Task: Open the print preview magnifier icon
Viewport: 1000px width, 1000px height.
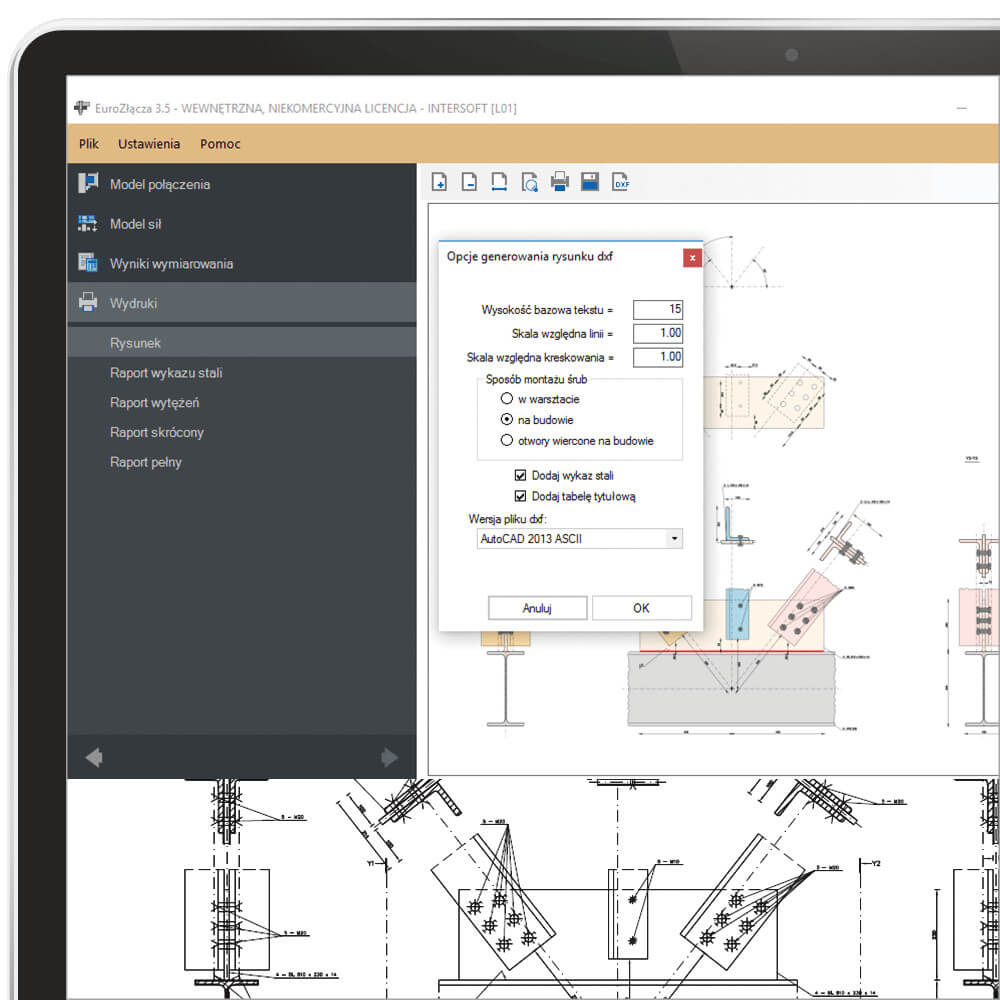Action: click(x=529, y=182)
